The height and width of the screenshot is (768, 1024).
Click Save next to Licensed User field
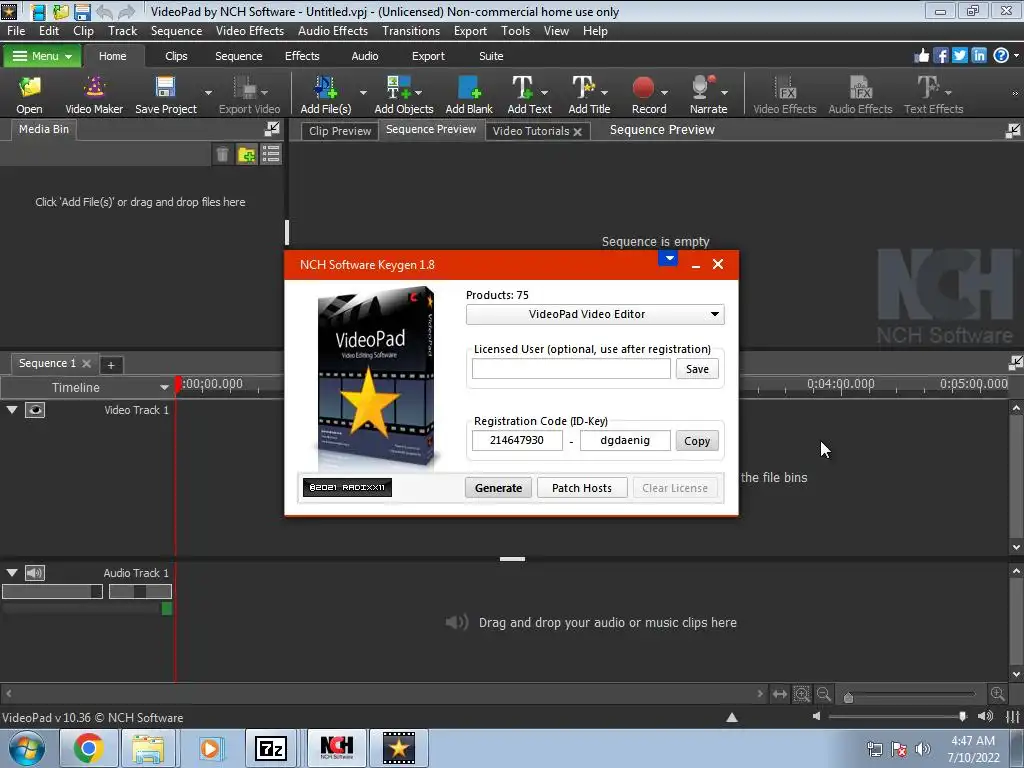(697, 369)
